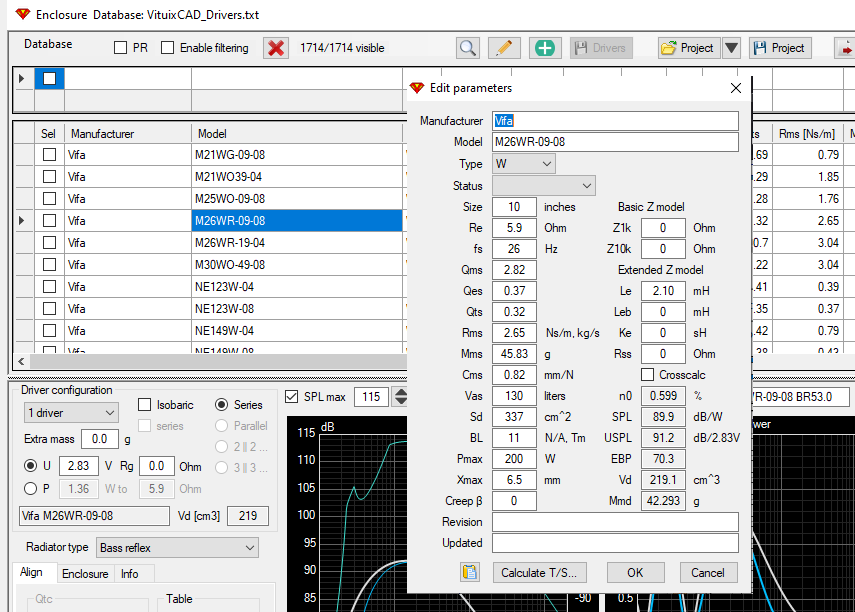
Task: Click the OK button in dialog
Action: click(635, 573)
